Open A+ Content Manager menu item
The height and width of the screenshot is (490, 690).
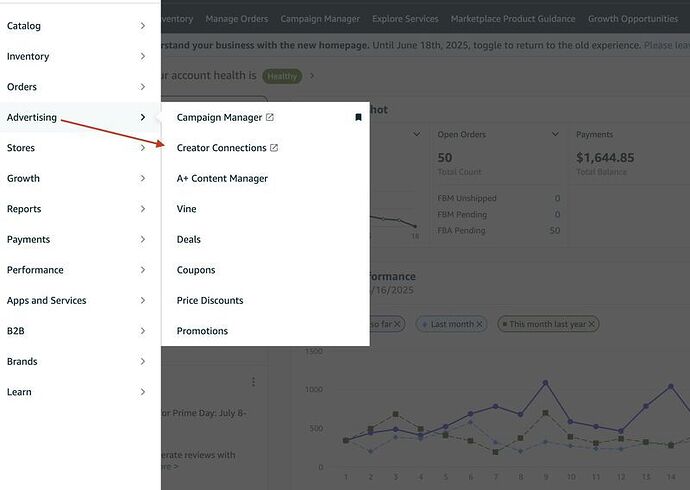pos(222,178)
